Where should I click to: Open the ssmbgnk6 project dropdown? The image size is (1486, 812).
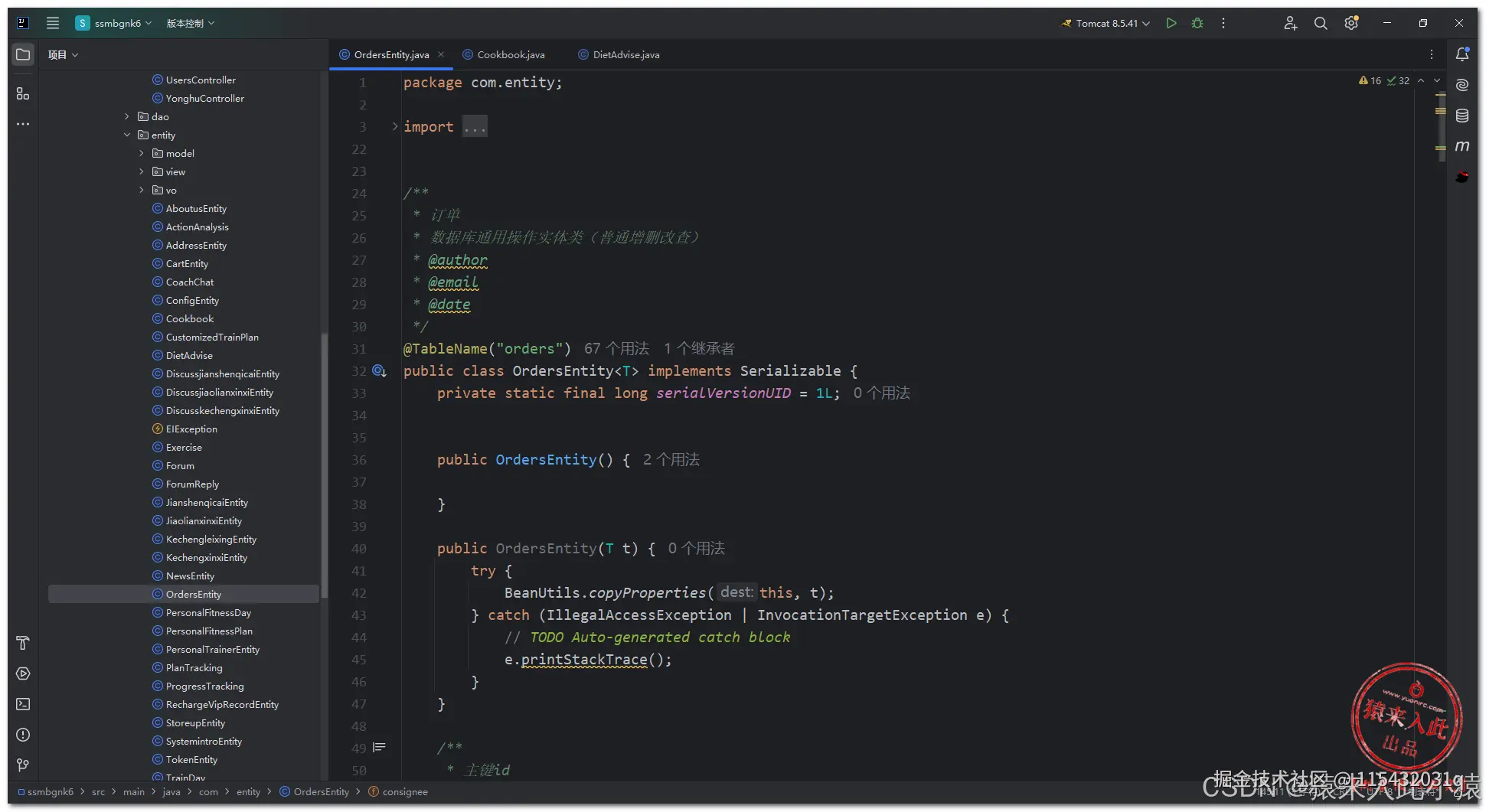pos(114,23)
